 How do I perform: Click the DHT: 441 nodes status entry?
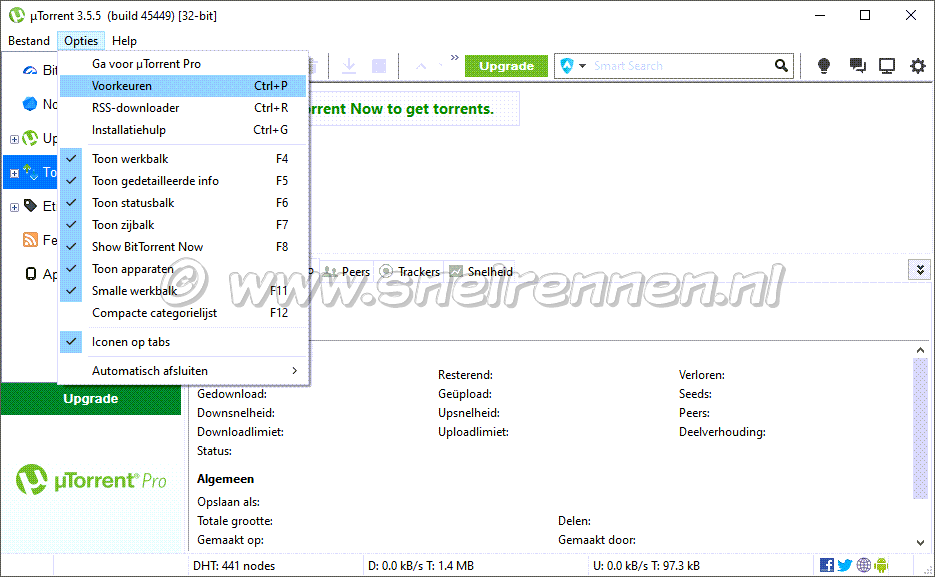click(234, 566)
